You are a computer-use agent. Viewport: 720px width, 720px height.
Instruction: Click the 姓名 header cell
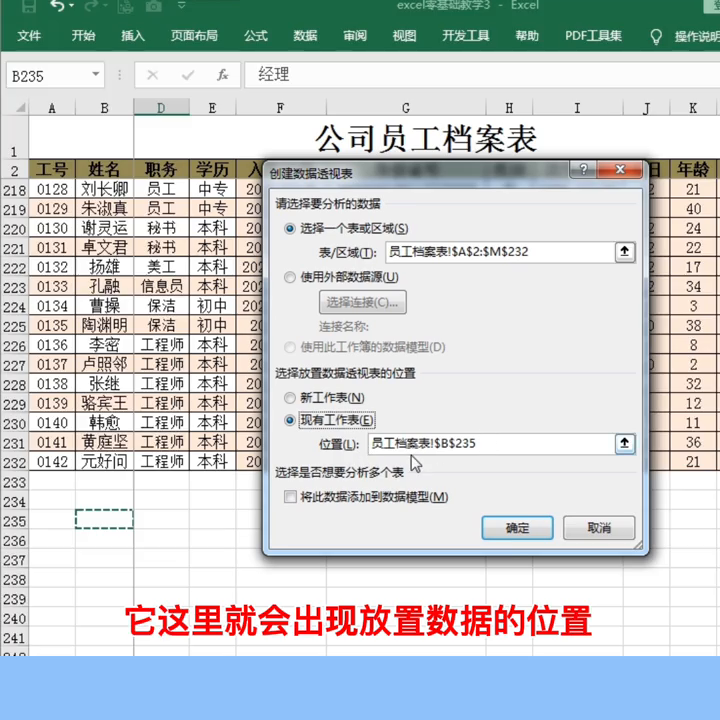click(104, 169)
